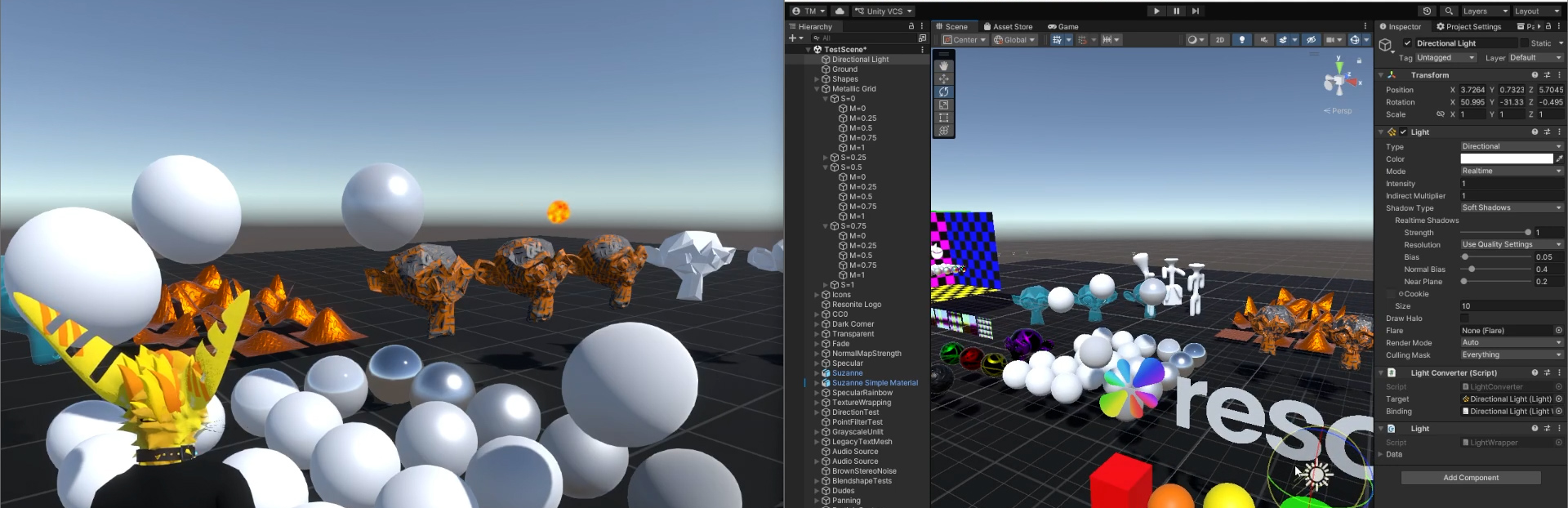Open the Global handle rotation dropdown
1568x508 pixels.
point(1014,39)
